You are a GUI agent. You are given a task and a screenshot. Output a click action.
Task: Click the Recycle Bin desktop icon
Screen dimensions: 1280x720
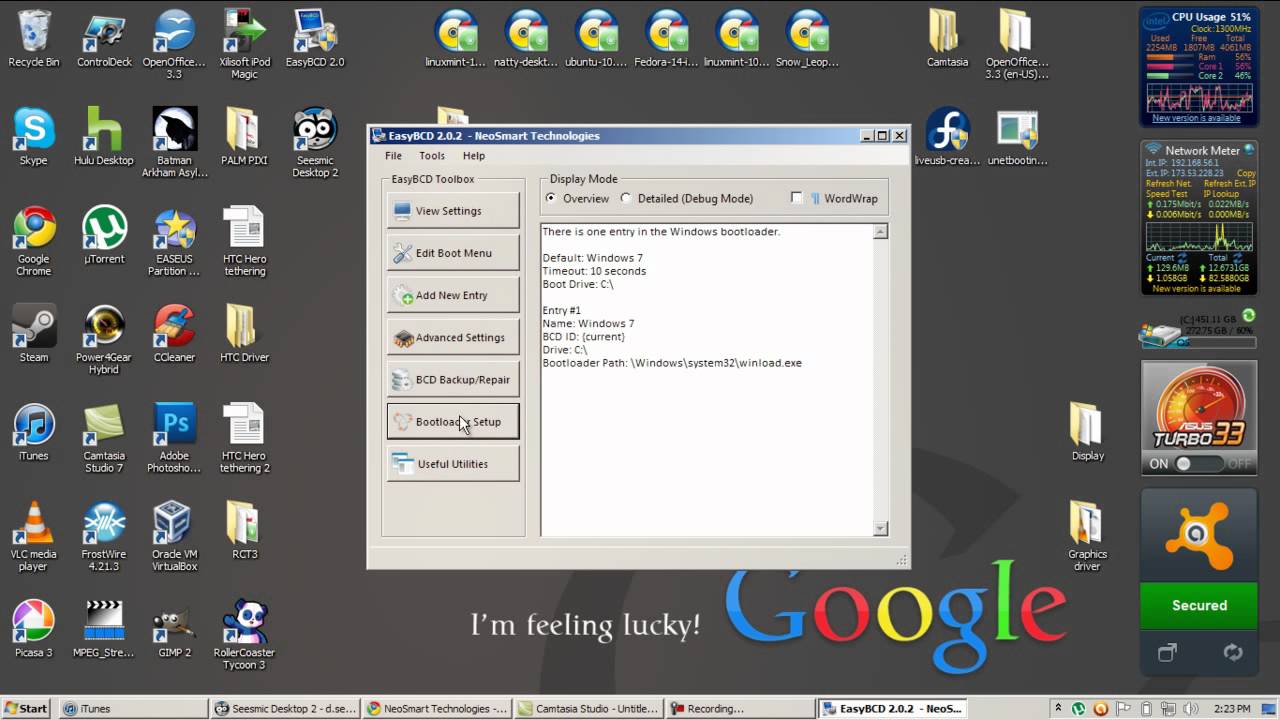click(x=34, y=38)
